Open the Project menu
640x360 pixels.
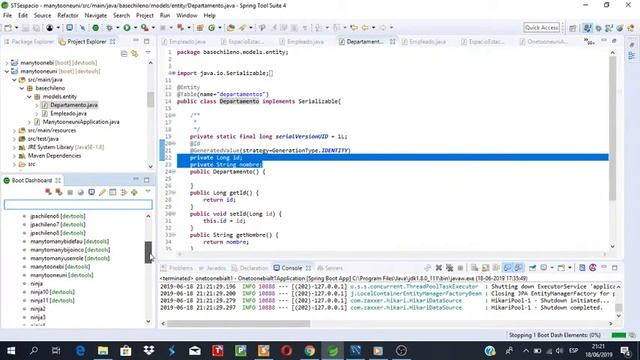pos(144,16)
